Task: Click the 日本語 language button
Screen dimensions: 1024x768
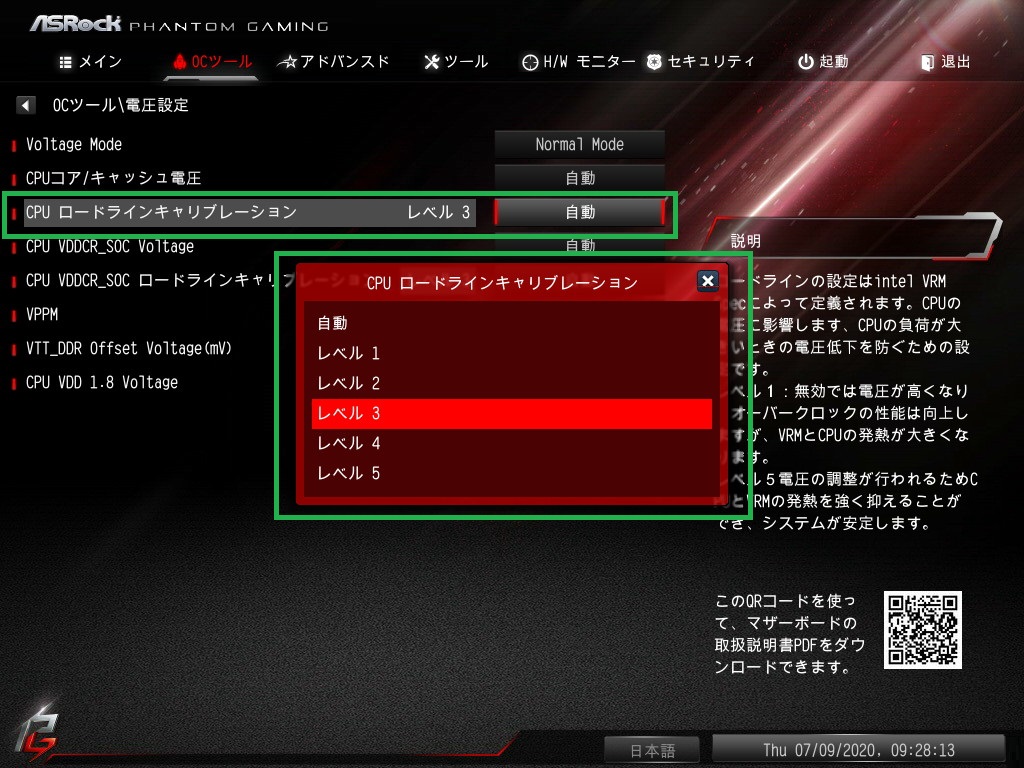Action: (x=652, y=750)
